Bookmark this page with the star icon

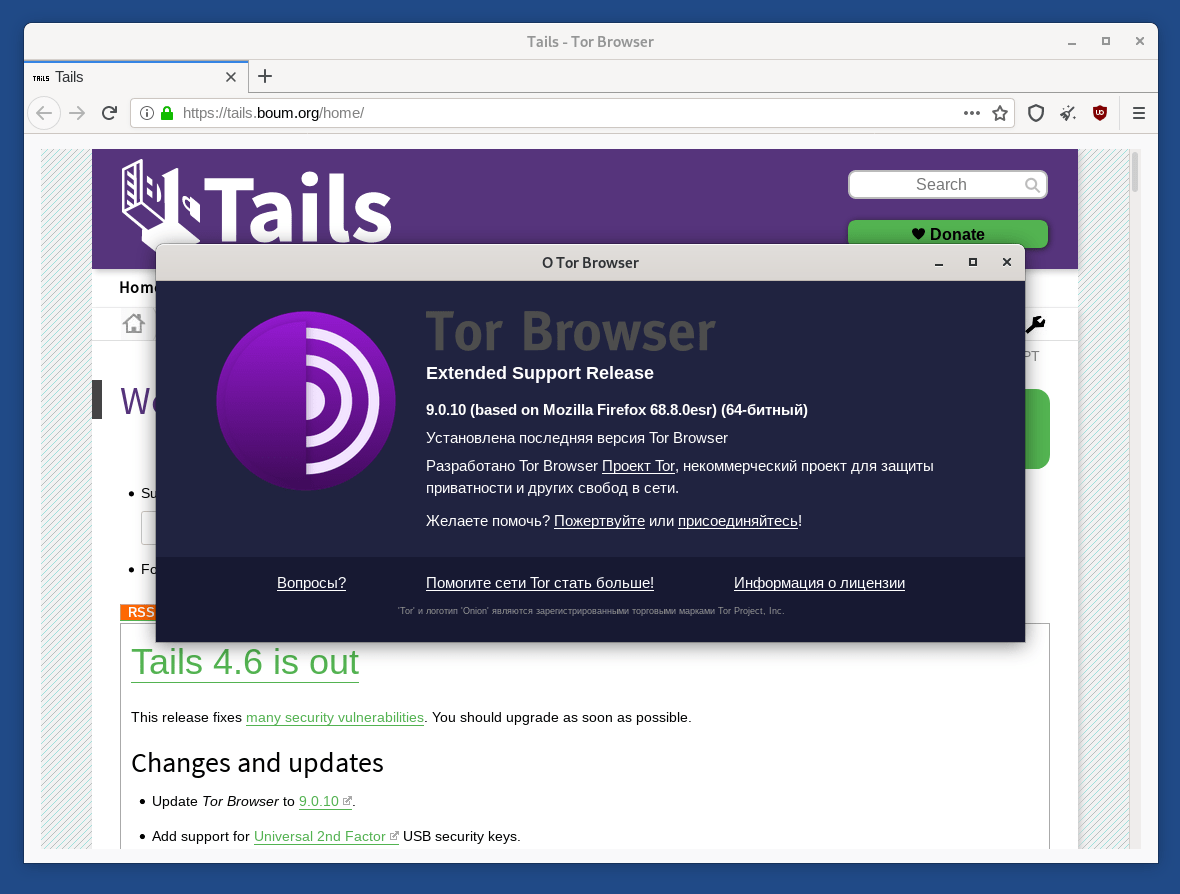pos(999,114)
